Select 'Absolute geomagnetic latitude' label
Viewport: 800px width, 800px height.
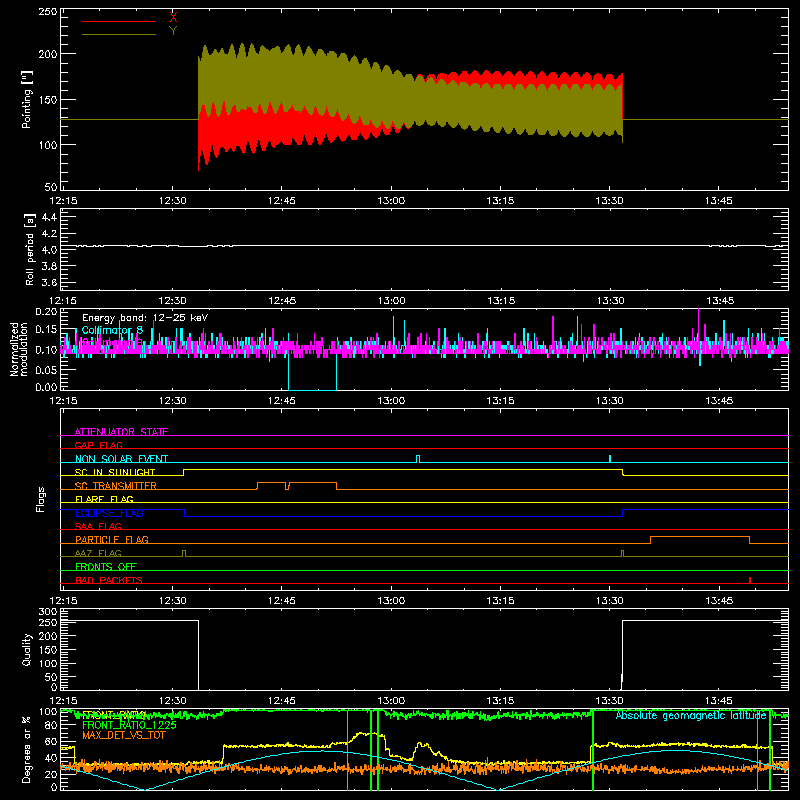tap(691, 716)
